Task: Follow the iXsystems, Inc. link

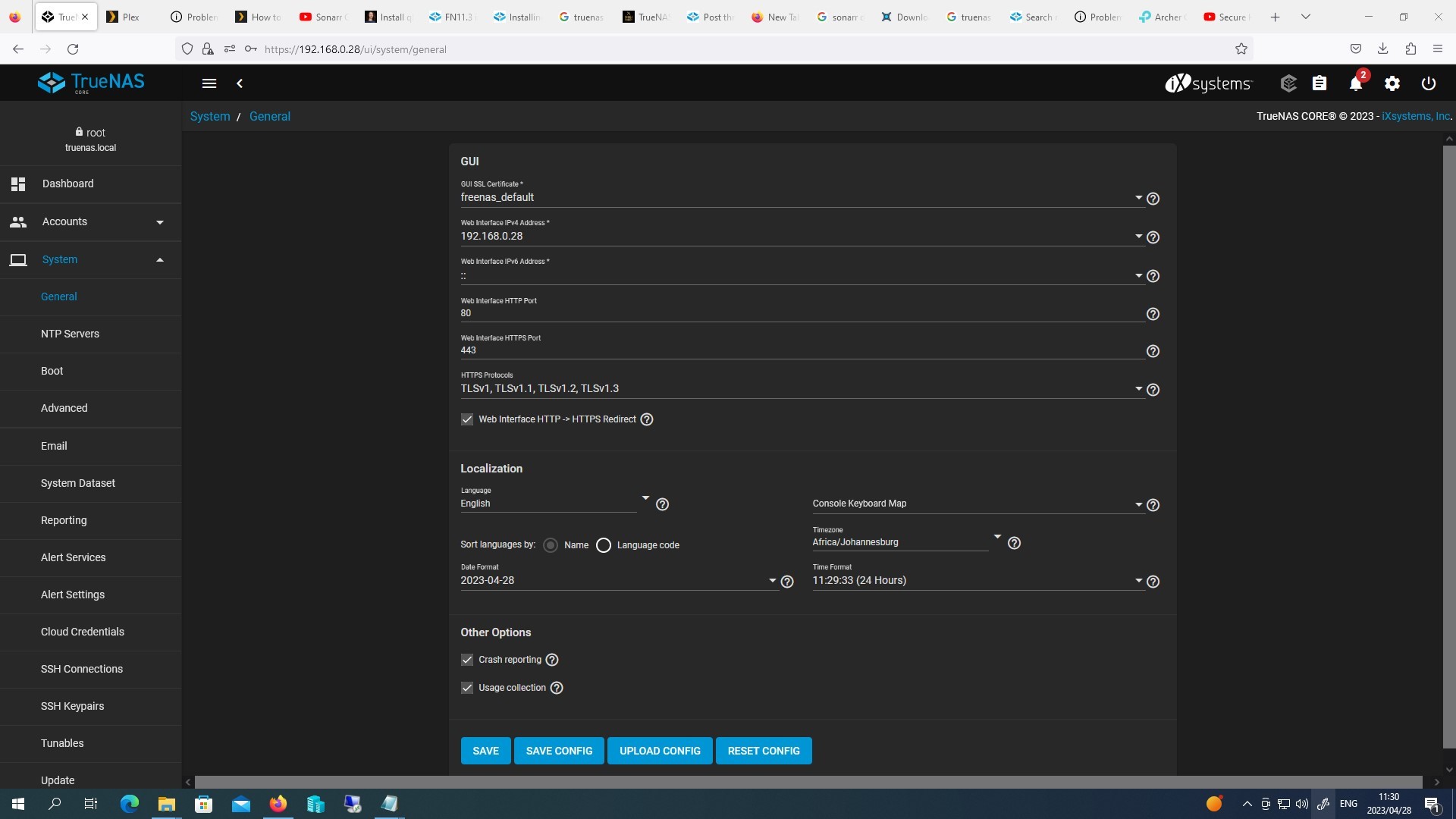Action: [1416, 116]
